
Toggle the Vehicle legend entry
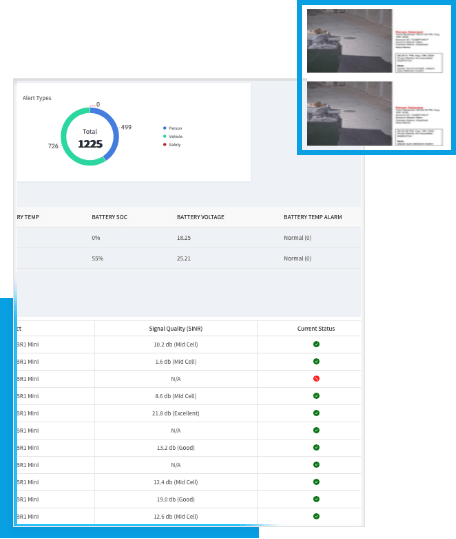(173, 136)
